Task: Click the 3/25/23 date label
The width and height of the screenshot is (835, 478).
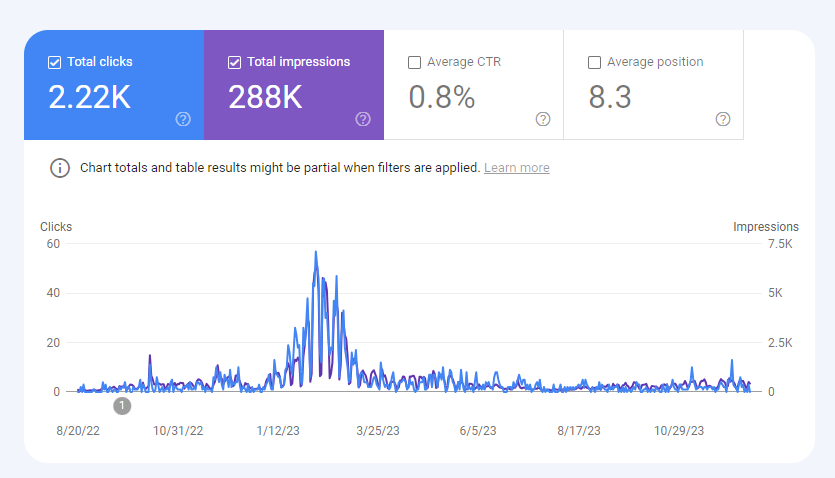Action: click(x=378, y=431)
